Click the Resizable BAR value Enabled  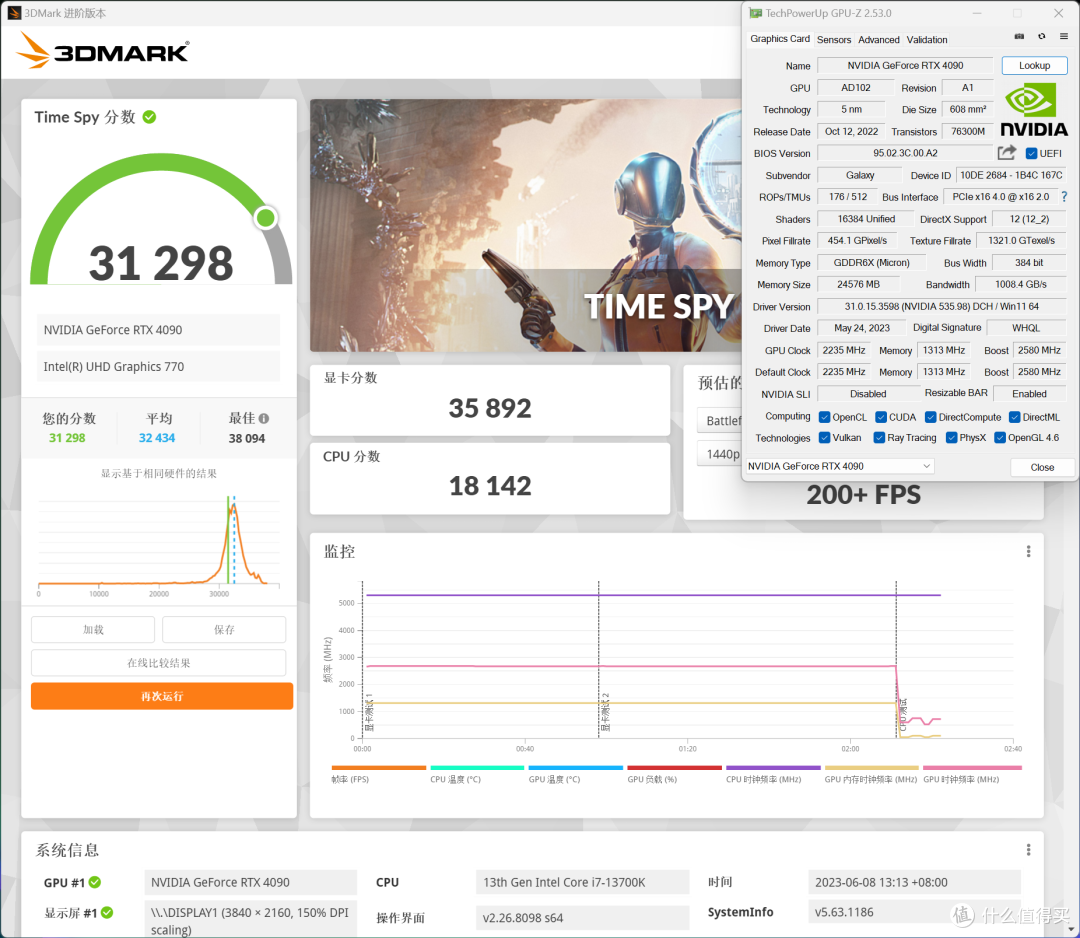point(1029,394)
